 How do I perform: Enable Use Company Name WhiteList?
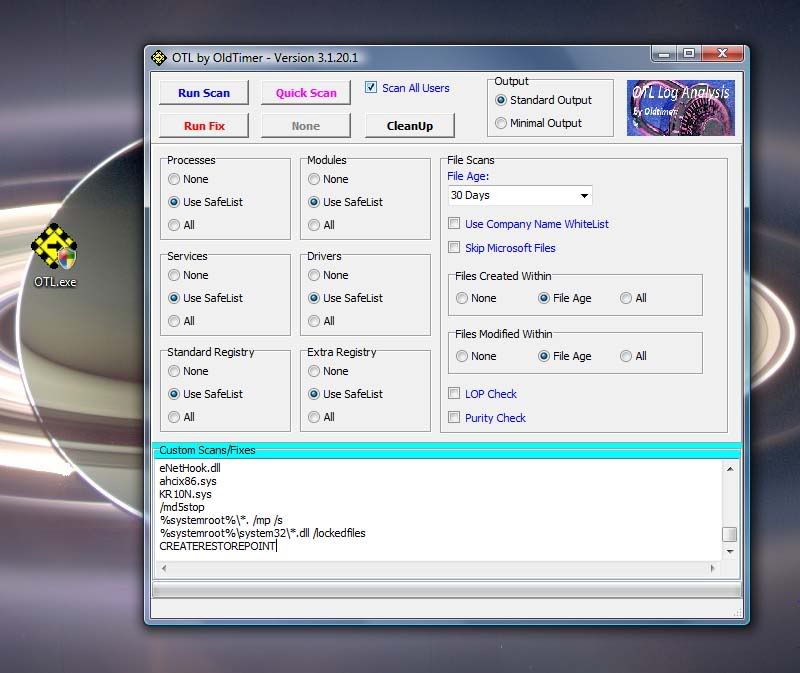tap(454, 223)
